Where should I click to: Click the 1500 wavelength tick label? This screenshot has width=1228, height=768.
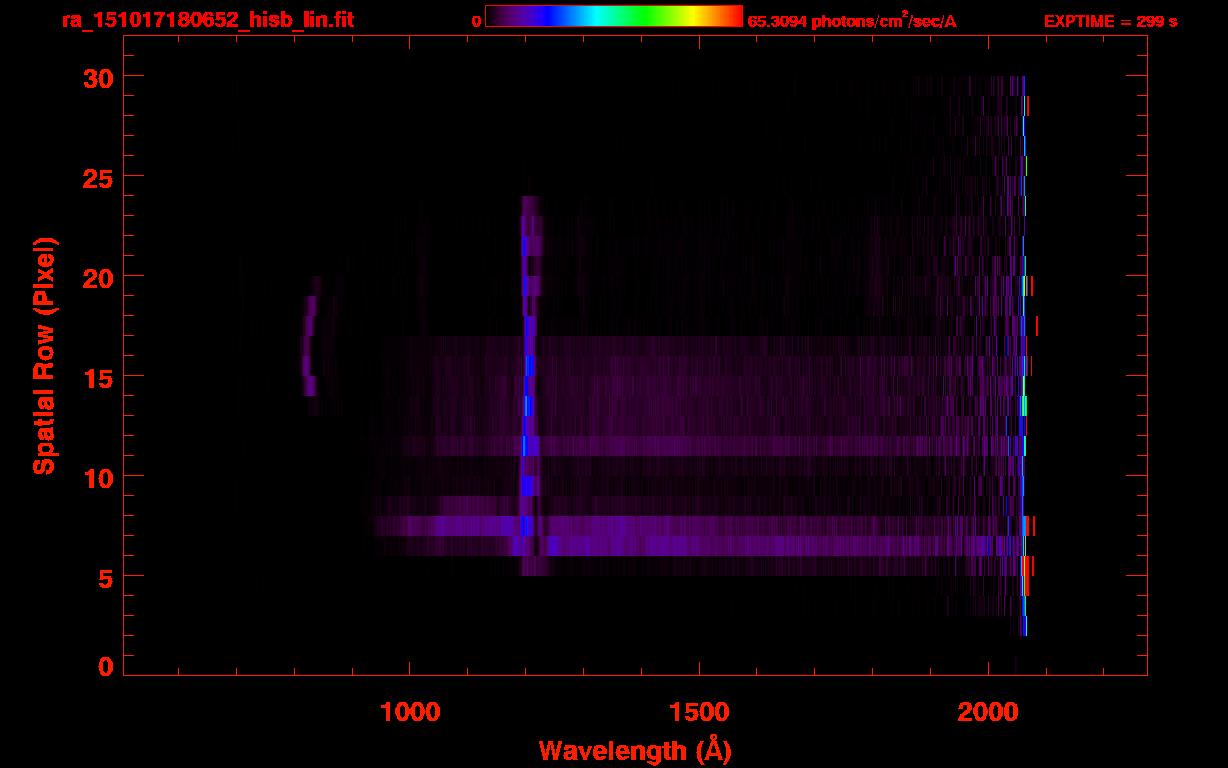pos(698,711)
